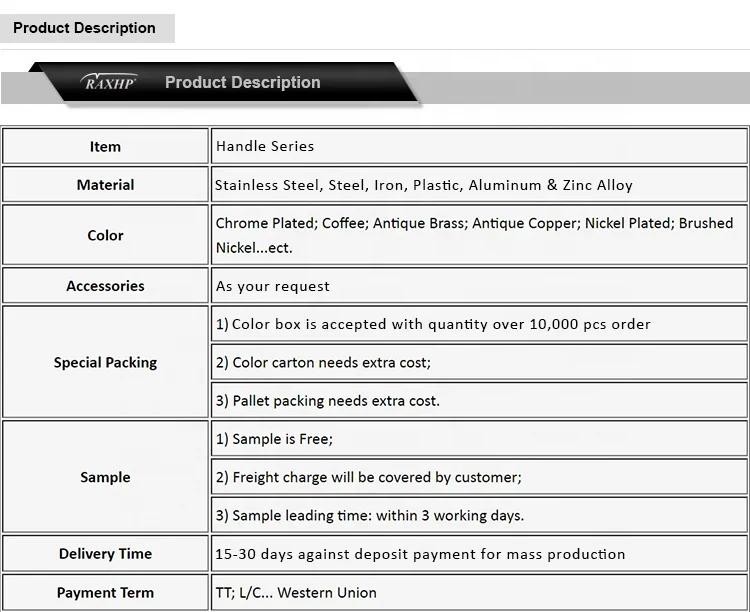Select the color box 10,000 pcs line
Image resolution: width=750 pixels, height=612 pixels.
(433, 324)
